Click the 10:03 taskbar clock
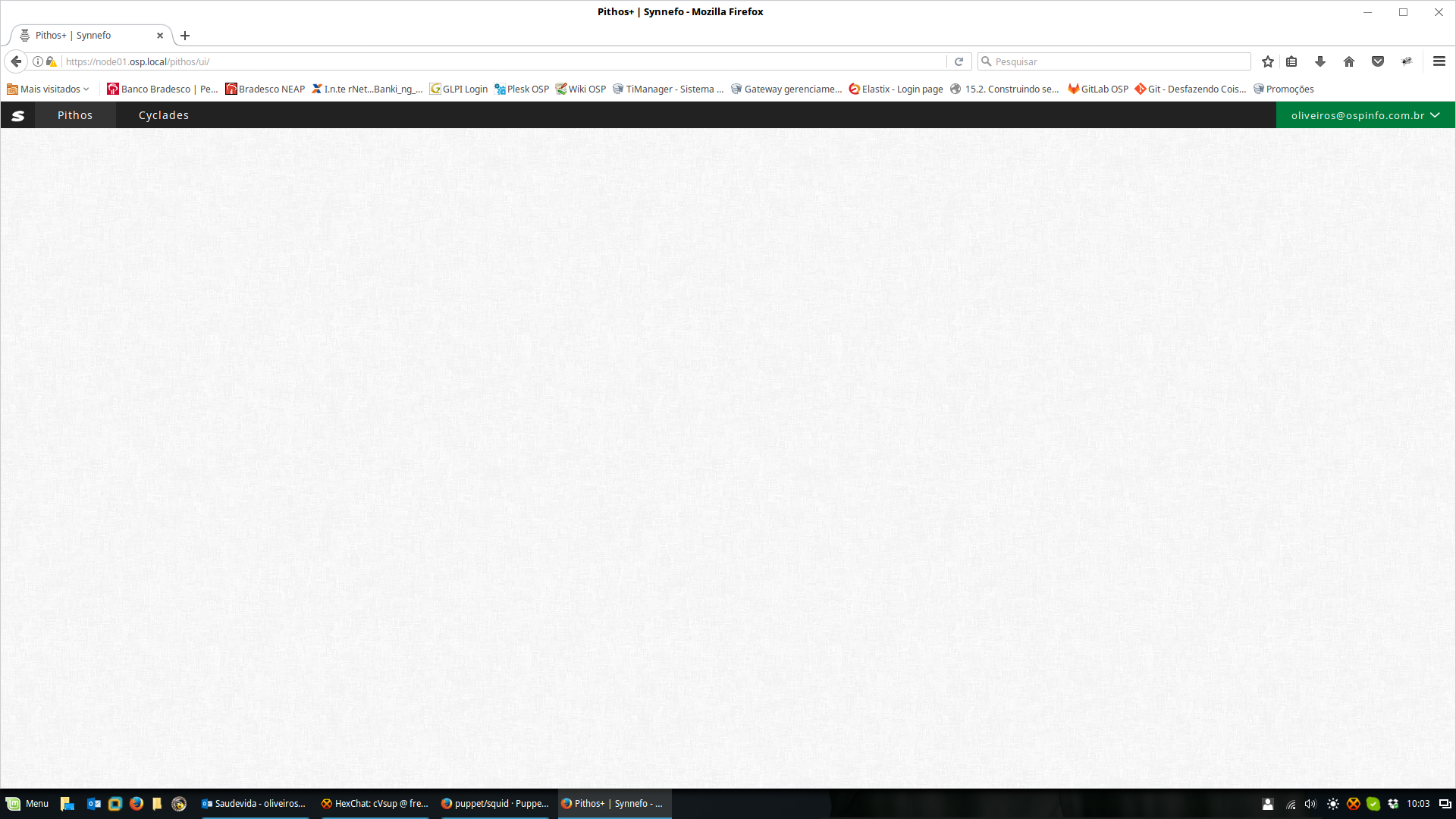 [1418, 804]
